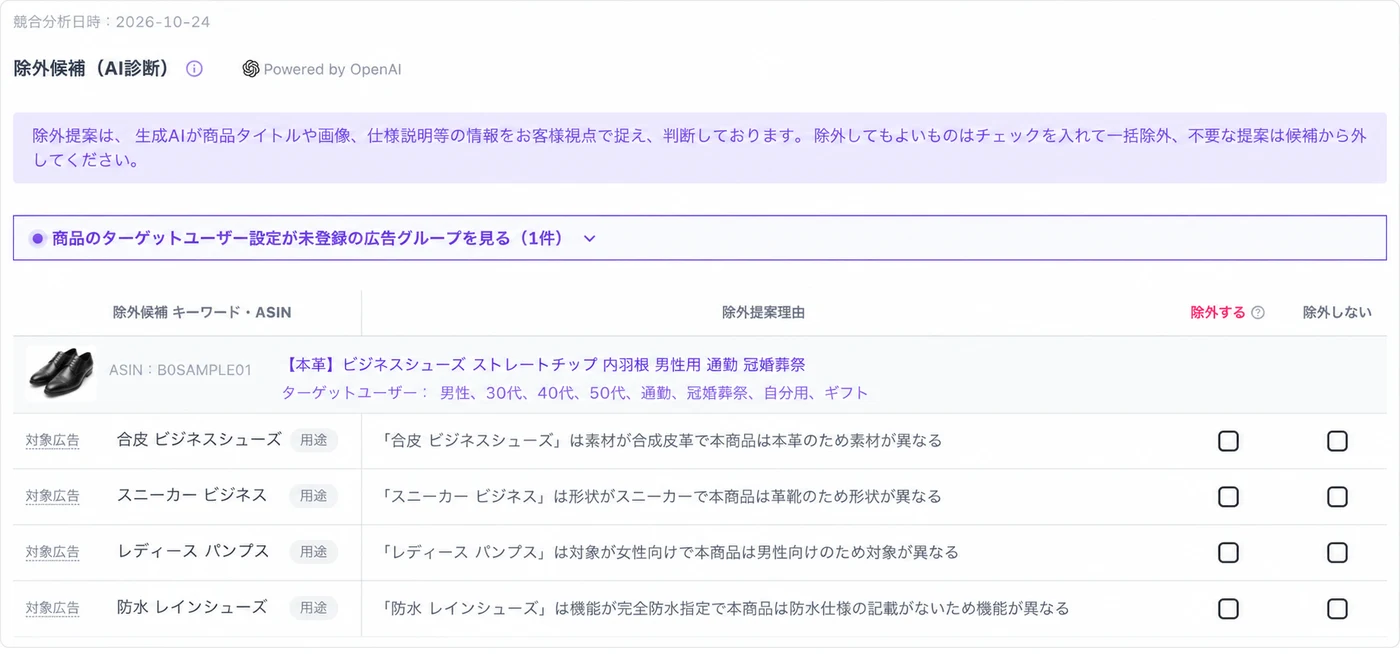Expand the unregistered ad groups chevron
The height and width of the screenshot is (654, 1400).
pyautogui.click(x=589, y=239)
